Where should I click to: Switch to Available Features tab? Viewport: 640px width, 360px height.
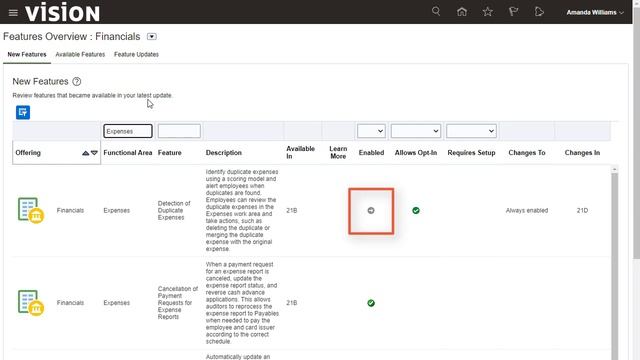[x=80, y=54]
